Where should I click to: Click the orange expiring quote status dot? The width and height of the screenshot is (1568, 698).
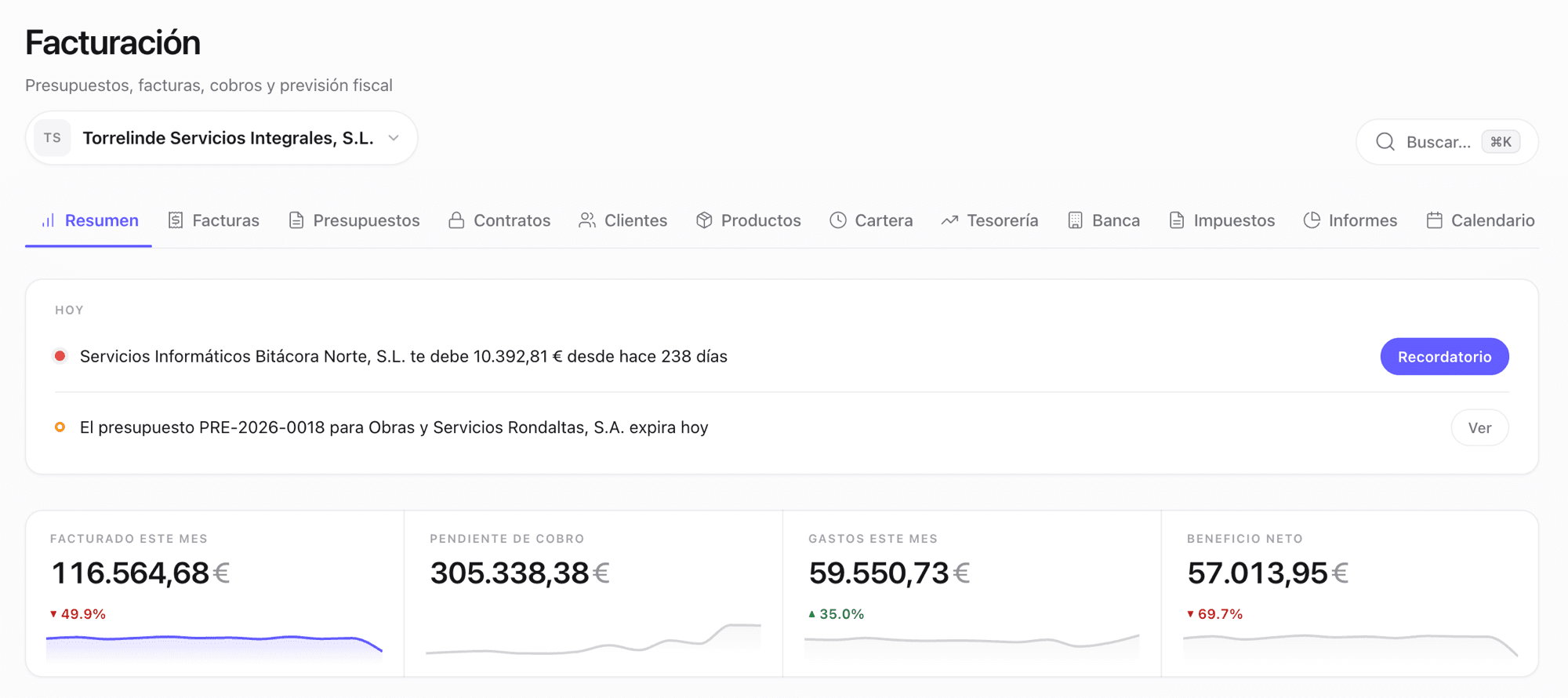coord(60,427)
